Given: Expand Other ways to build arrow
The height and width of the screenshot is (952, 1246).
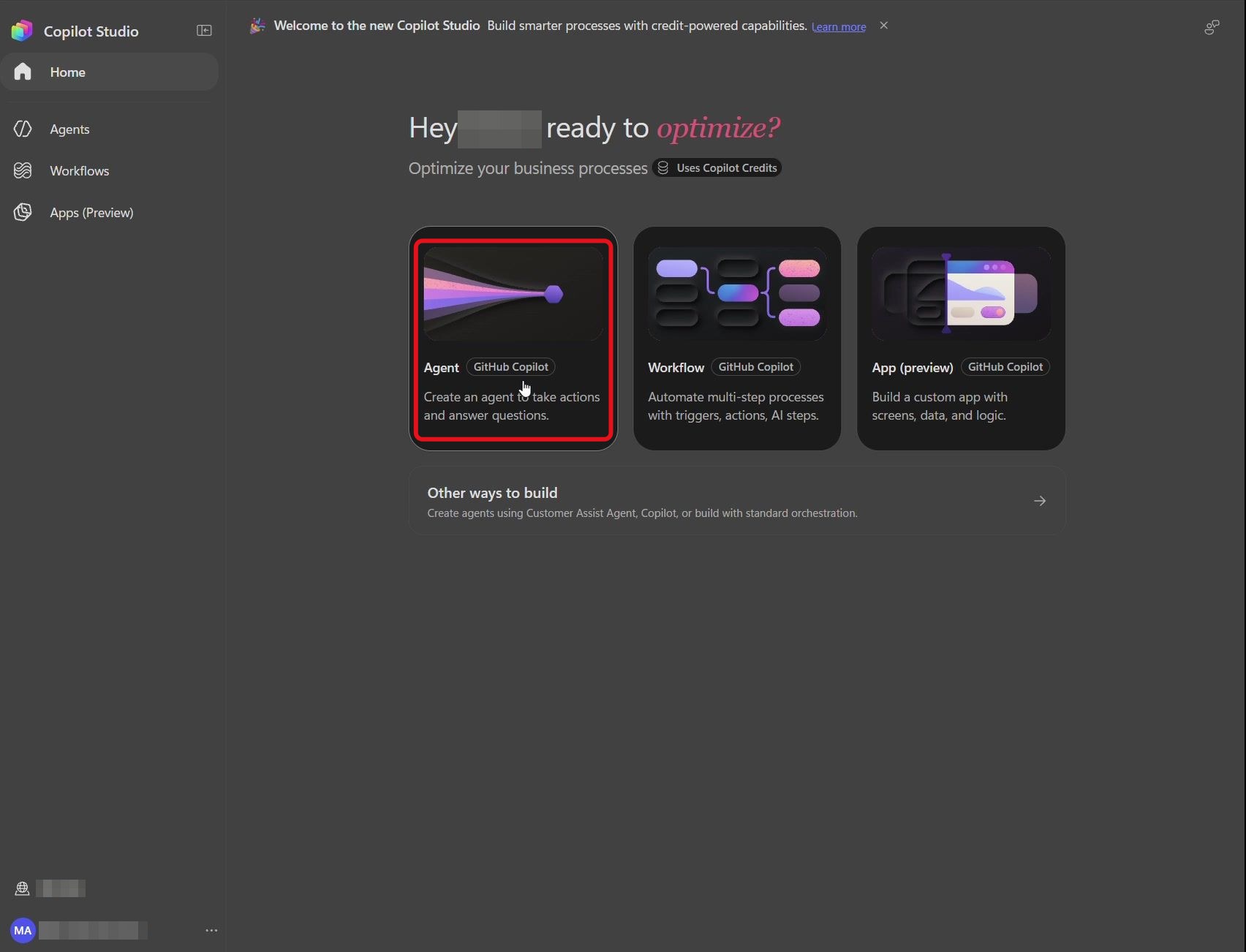Looking at the screenshot, I should click(1040, 501).
